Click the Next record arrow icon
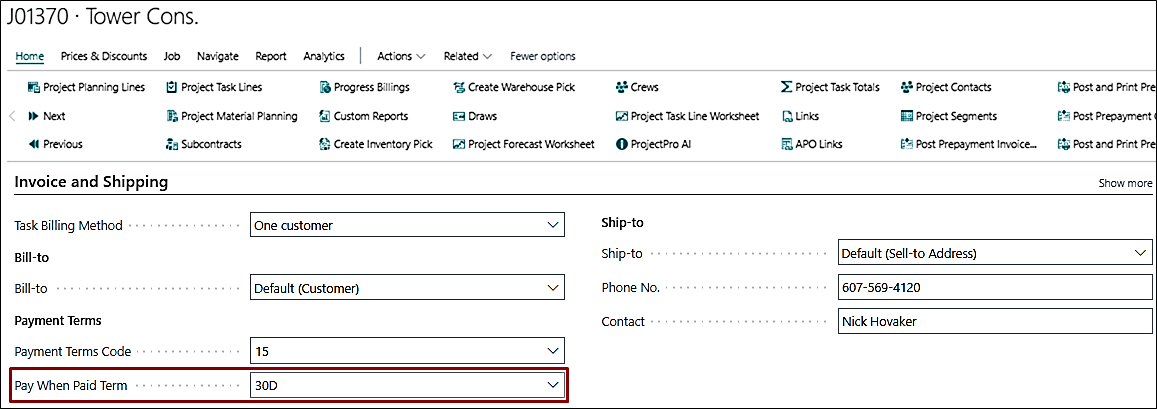 click(33, 116)
